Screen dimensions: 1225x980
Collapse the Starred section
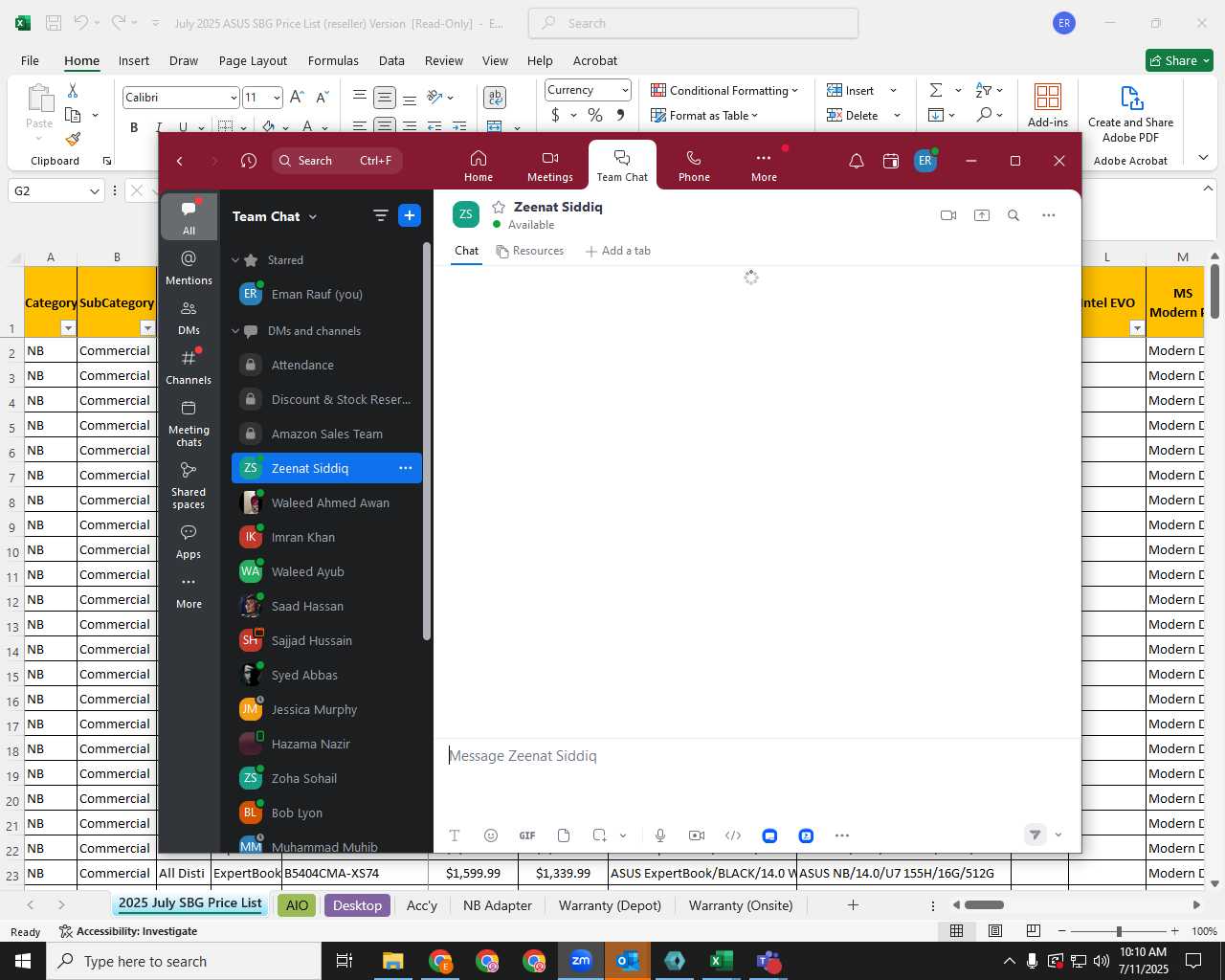tap(235, 260)
